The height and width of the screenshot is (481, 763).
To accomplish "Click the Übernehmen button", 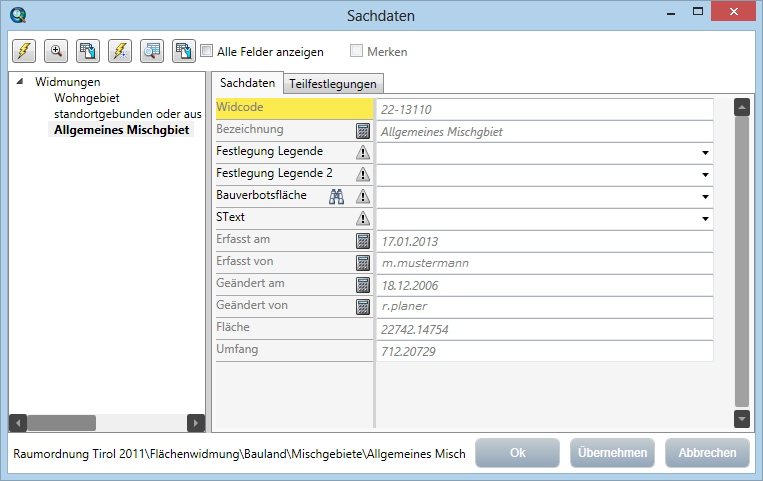I will pos(612,453).
